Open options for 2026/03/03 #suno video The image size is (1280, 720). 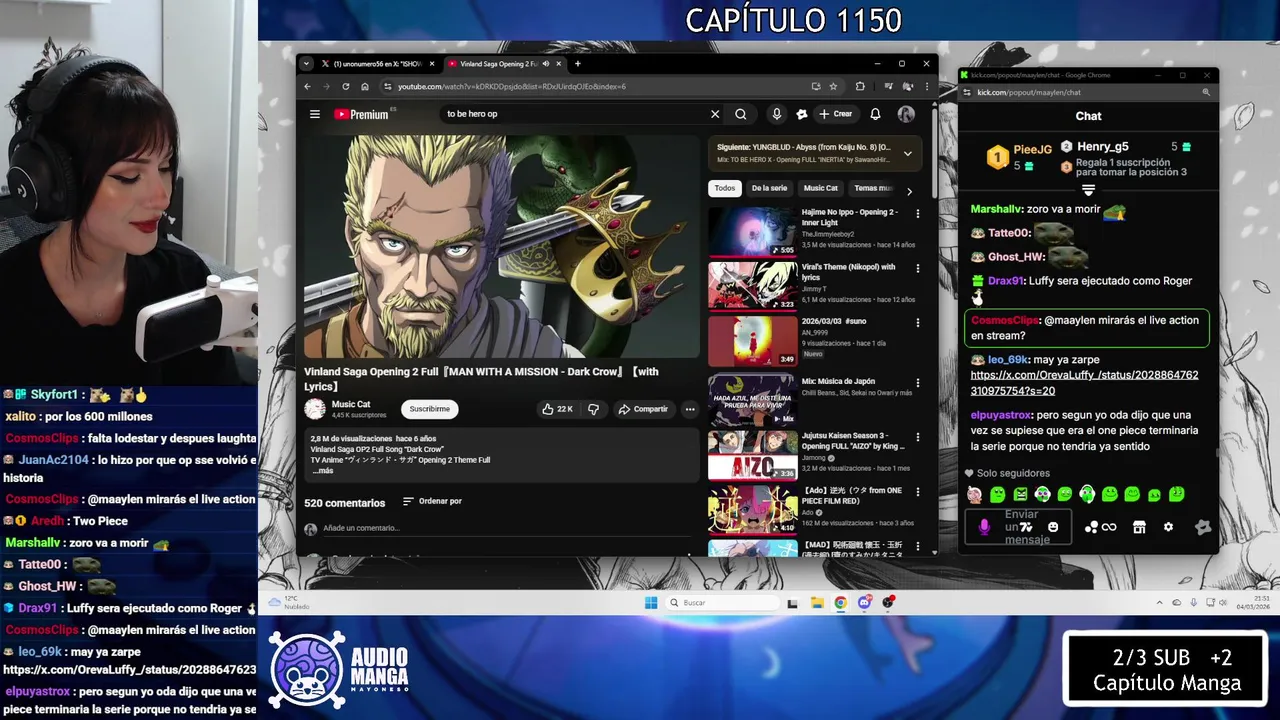(918, 323)
